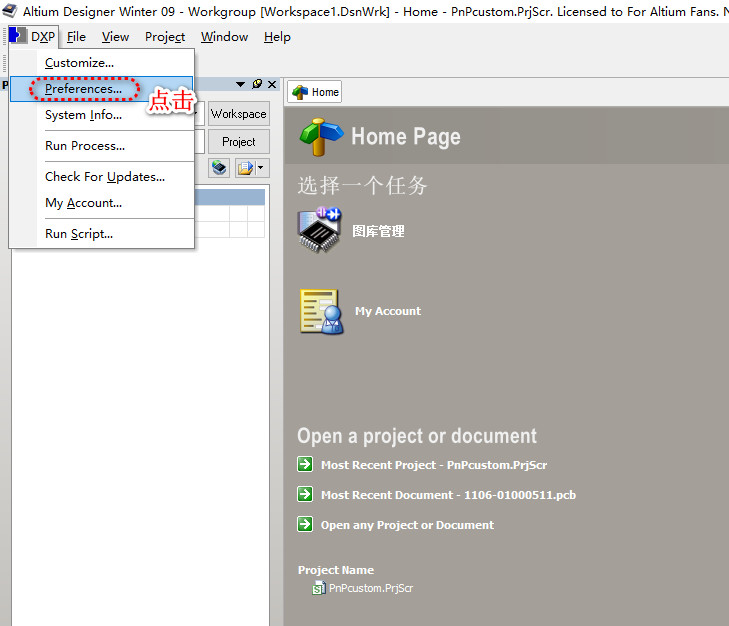
Task: Open the Project menu in menu bar
Action: (x=164, y=37)
